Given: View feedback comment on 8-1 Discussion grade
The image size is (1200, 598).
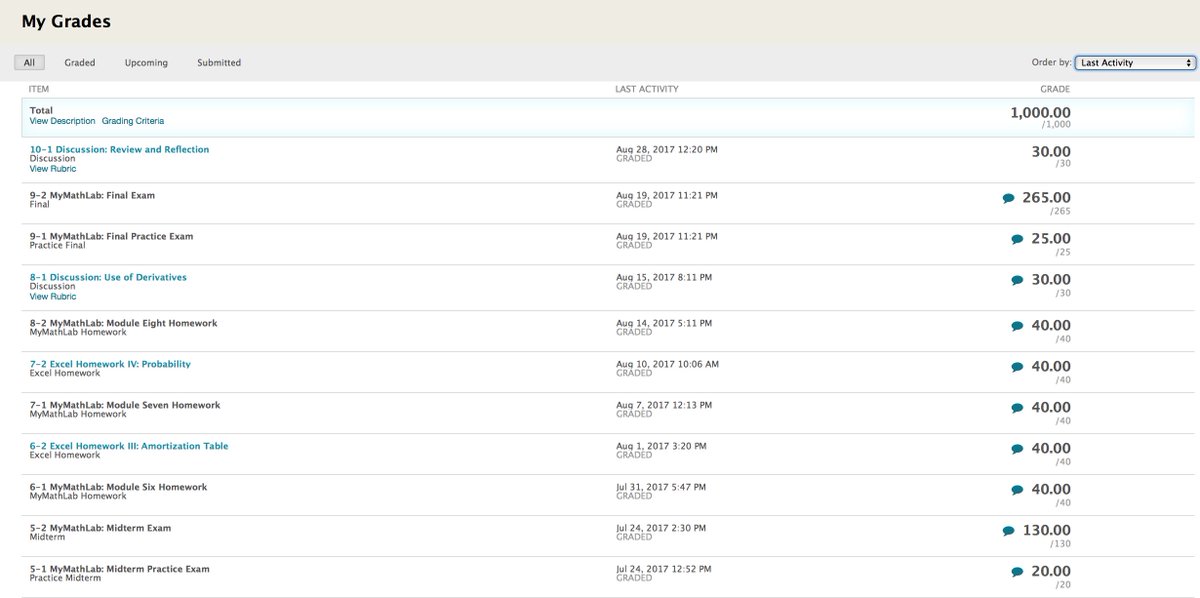Looking at the screenshot, I should pyautogui.click(x=1017, y=281).
